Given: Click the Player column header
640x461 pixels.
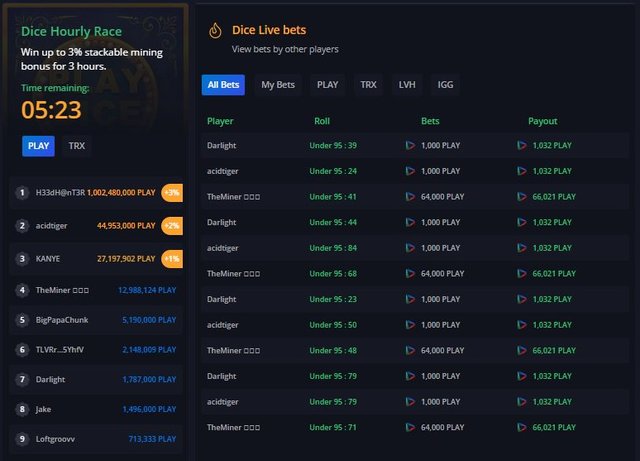Looking at the screenshot, I should 220,121.
